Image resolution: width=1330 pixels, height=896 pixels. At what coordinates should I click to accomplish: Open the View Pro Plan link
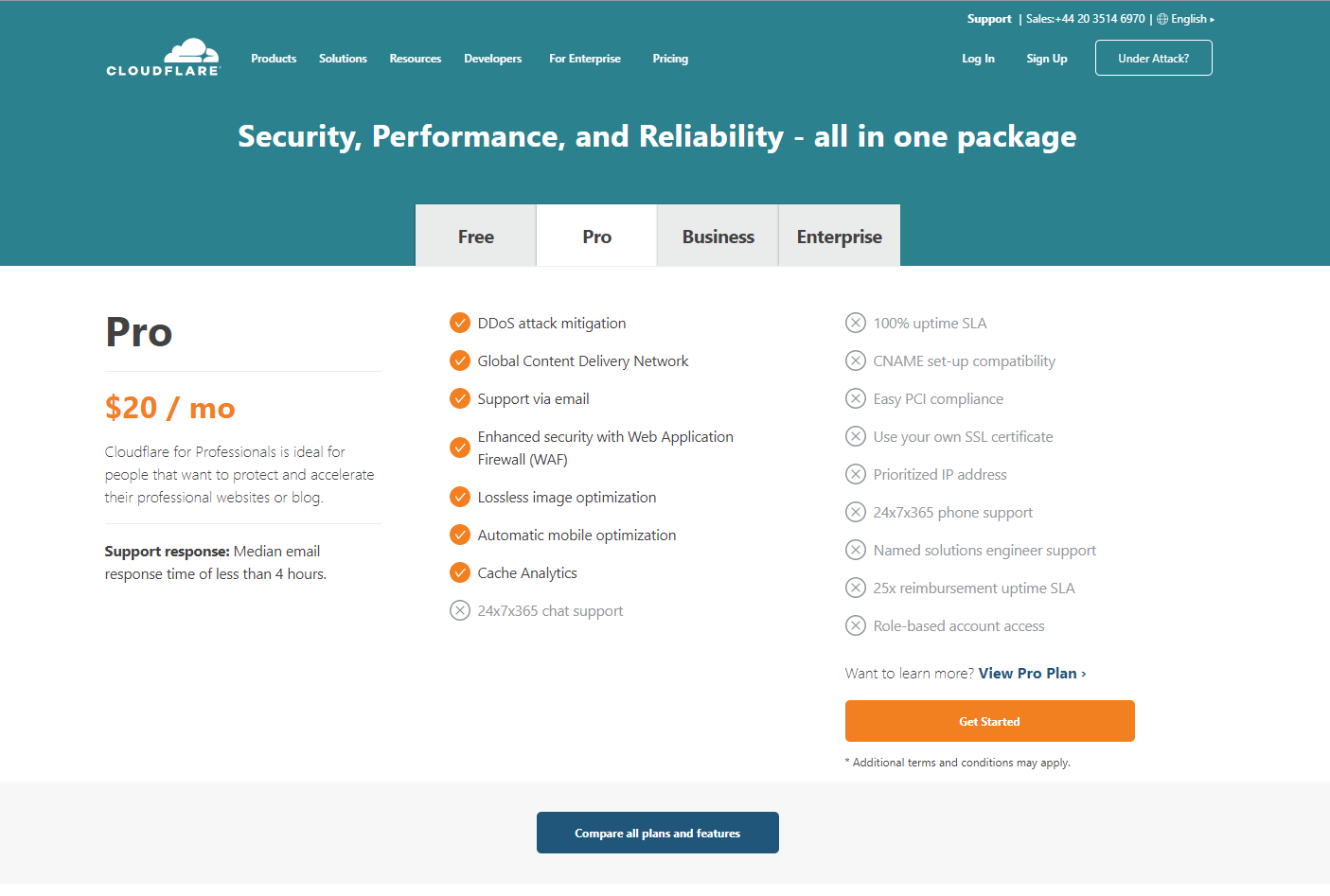point(1028,673)
